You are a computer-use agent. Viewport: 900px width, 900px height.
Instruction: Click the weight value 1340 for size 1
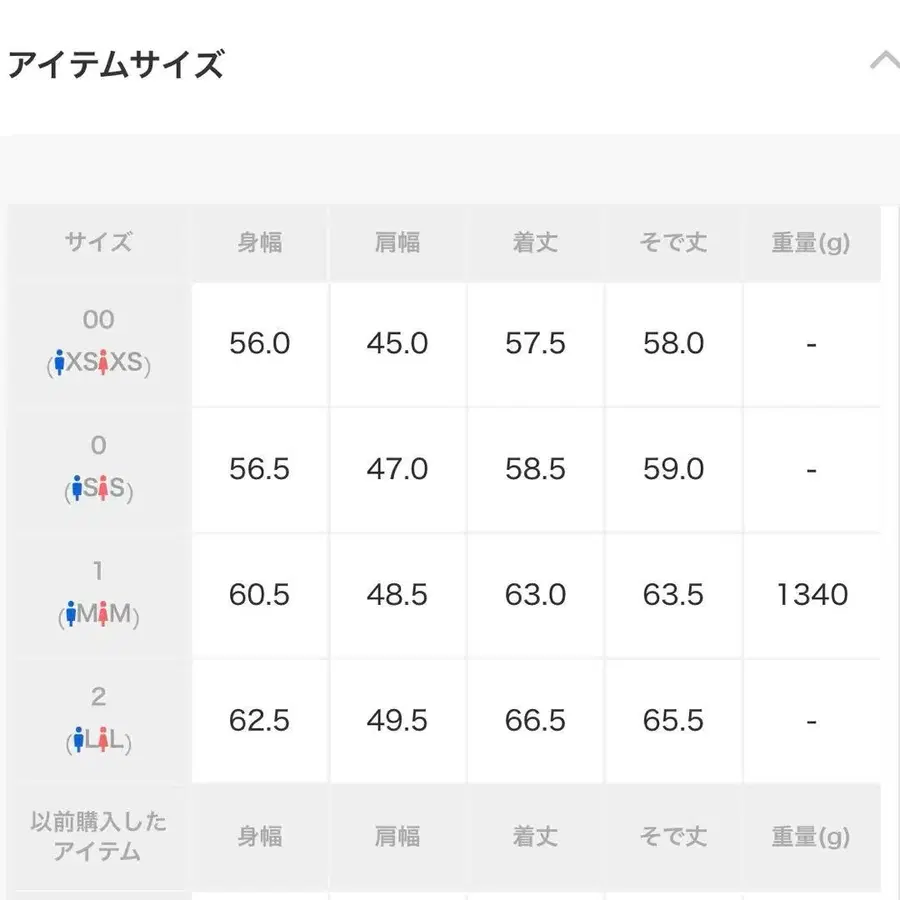point(812,594)
